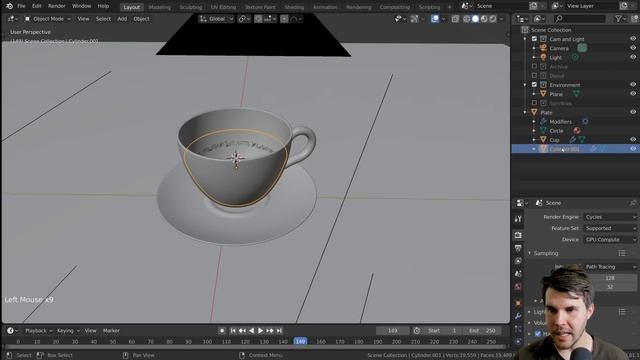Select the Modifiers item under Plate
Viewport: 640px width, 360px height.
coord(560,122)
